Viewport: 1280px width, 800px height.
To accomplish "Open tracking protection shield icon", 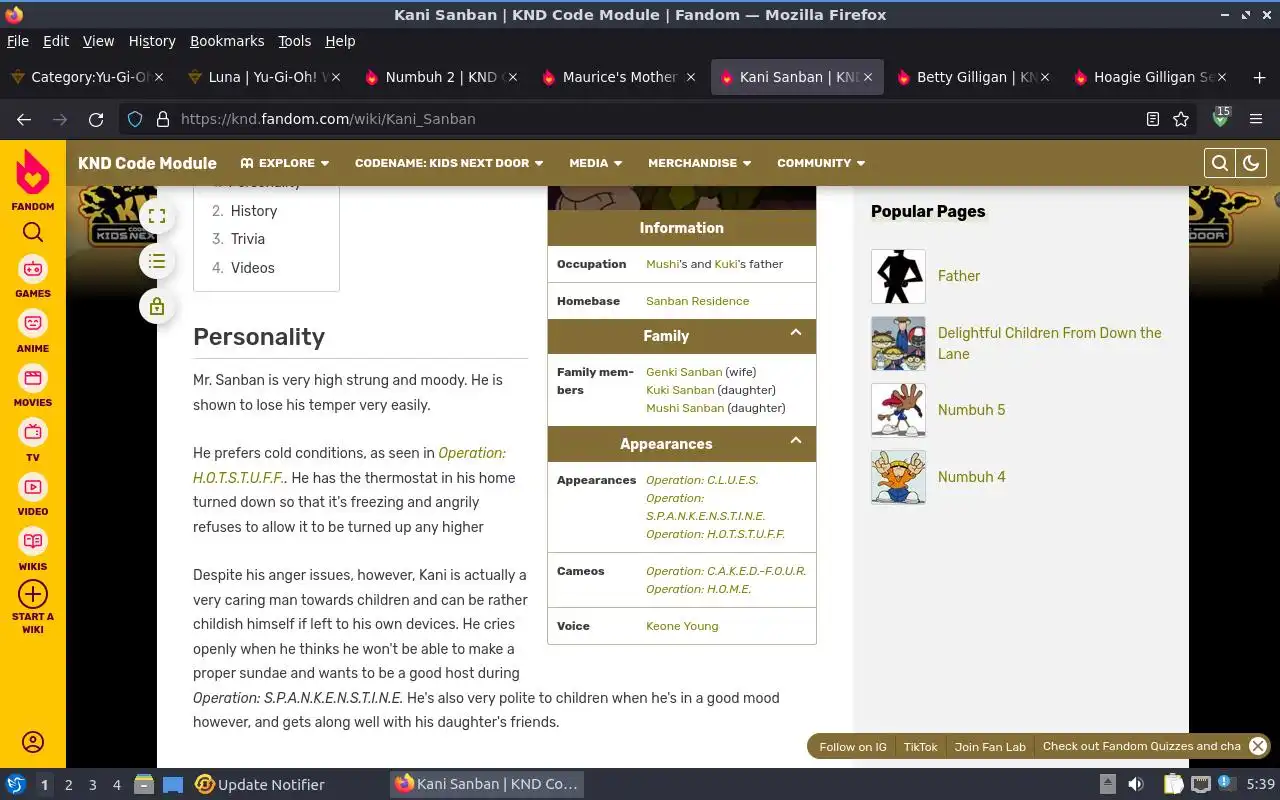I will (135, 119).
